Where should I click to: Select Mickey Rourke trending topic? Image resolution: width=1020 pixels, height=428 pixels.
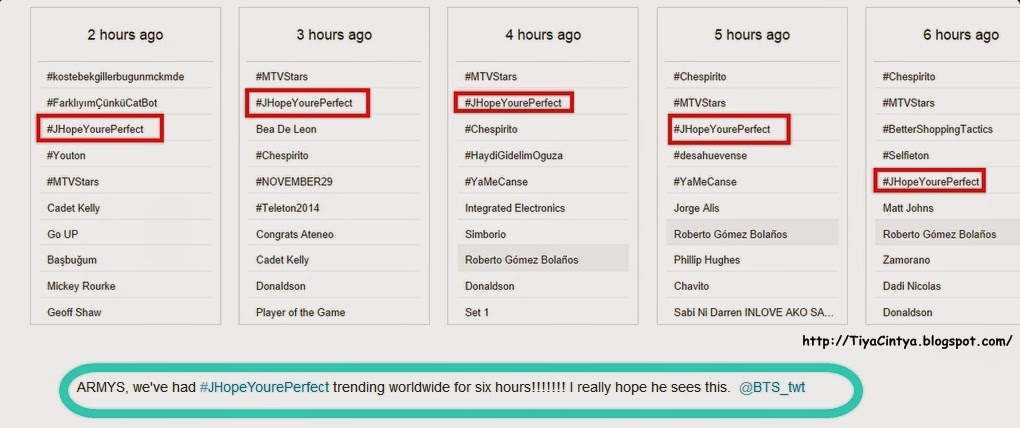(81, 286)
